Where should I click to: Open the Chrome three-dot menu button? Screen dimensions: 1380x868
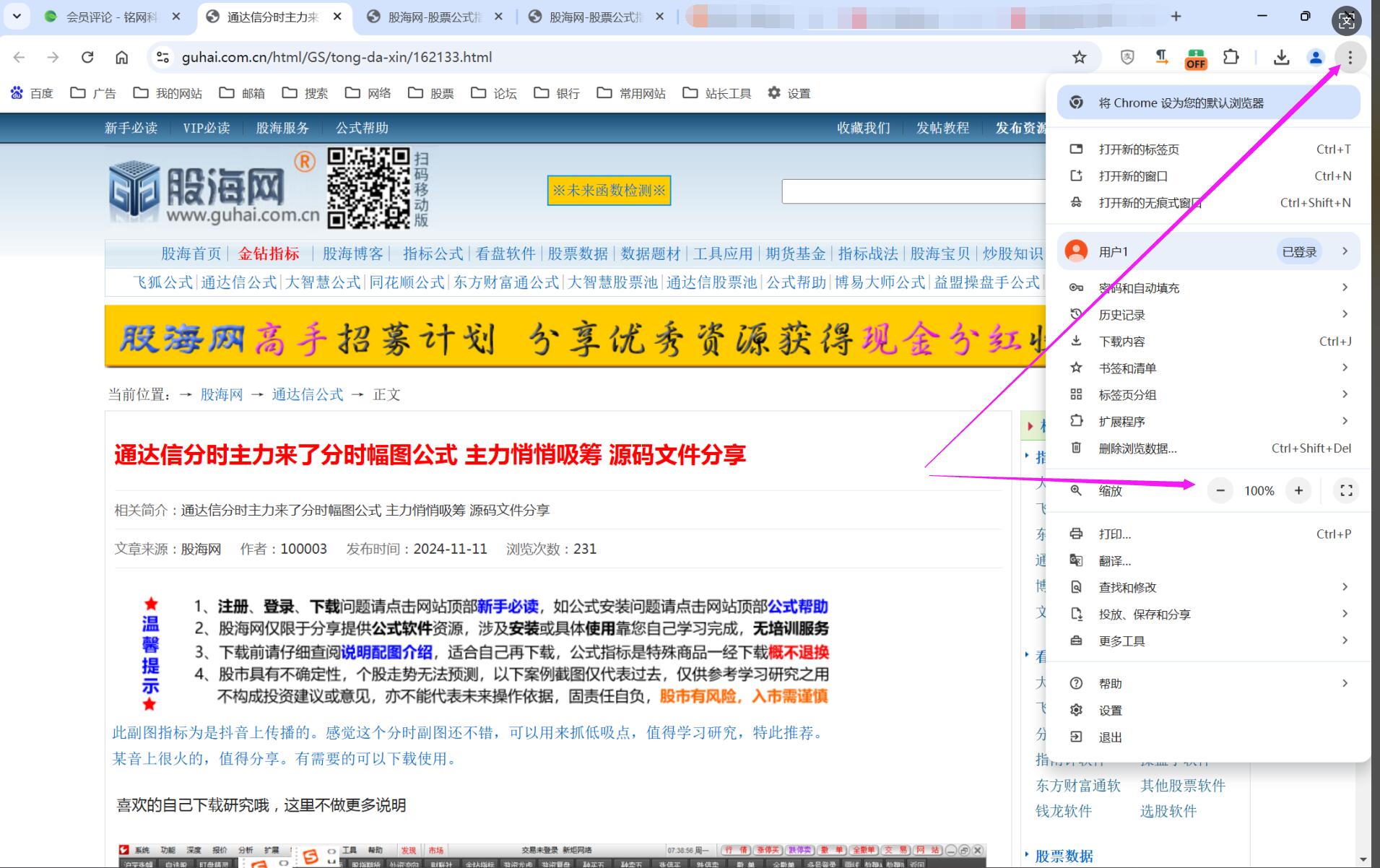[x=1350, y=57]
